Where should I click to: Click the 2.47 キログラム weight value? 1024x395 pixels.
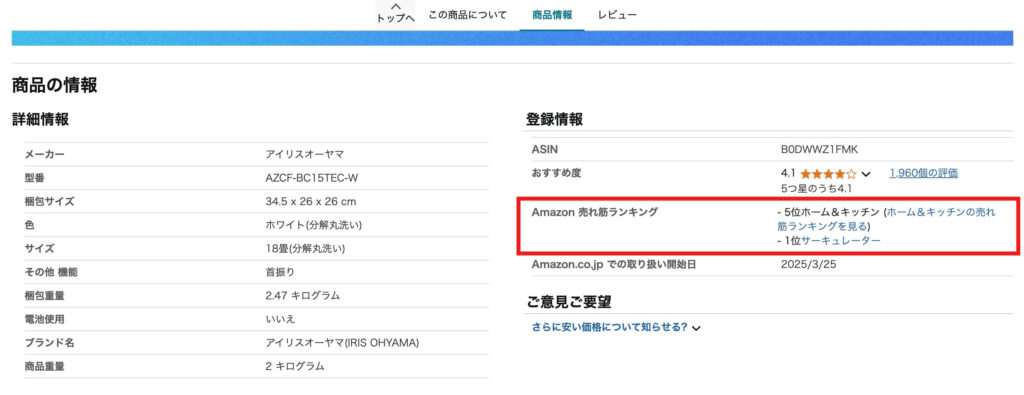(x=302, y=295)
